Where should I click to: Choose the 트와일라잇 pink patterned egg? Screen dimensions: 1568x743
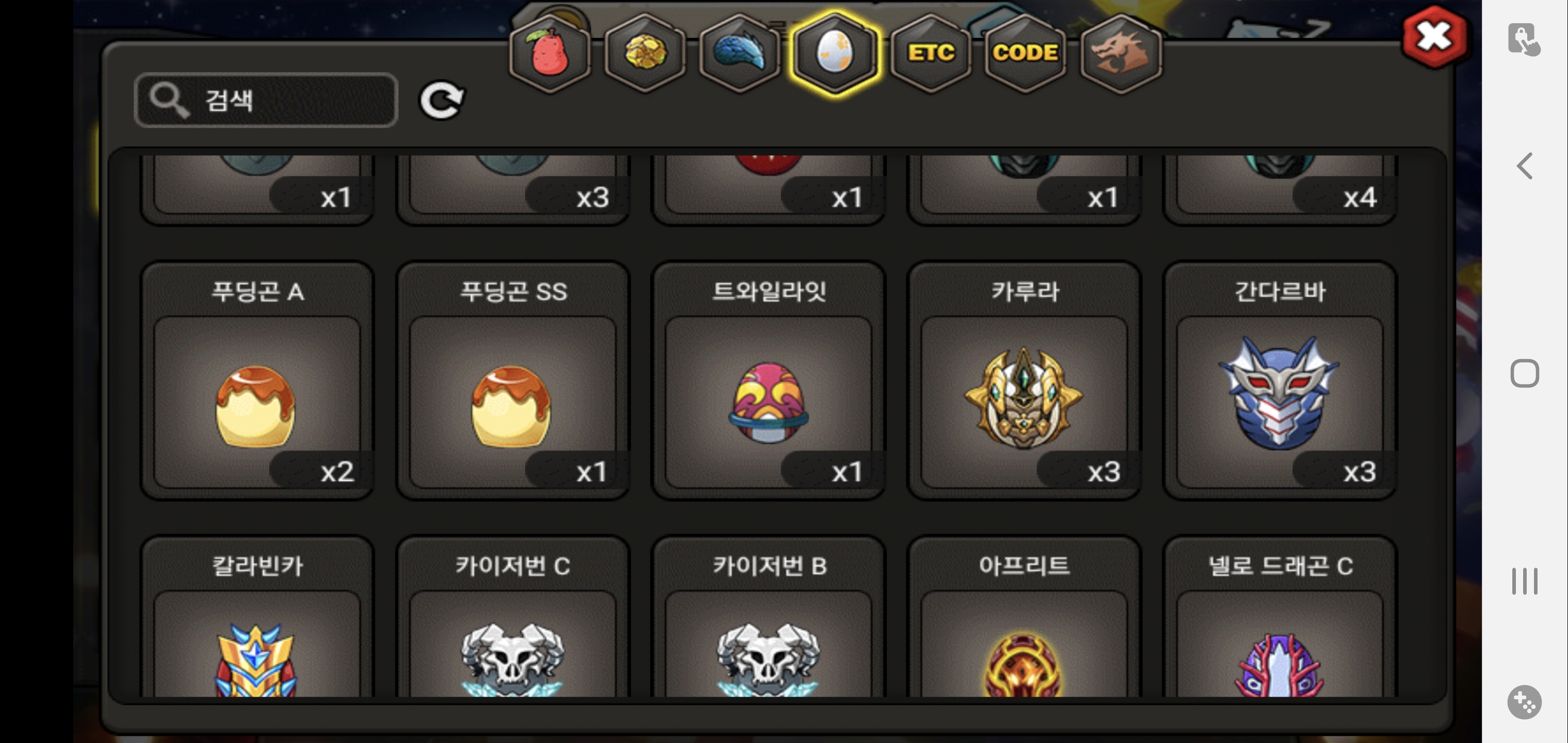point(768,381)
